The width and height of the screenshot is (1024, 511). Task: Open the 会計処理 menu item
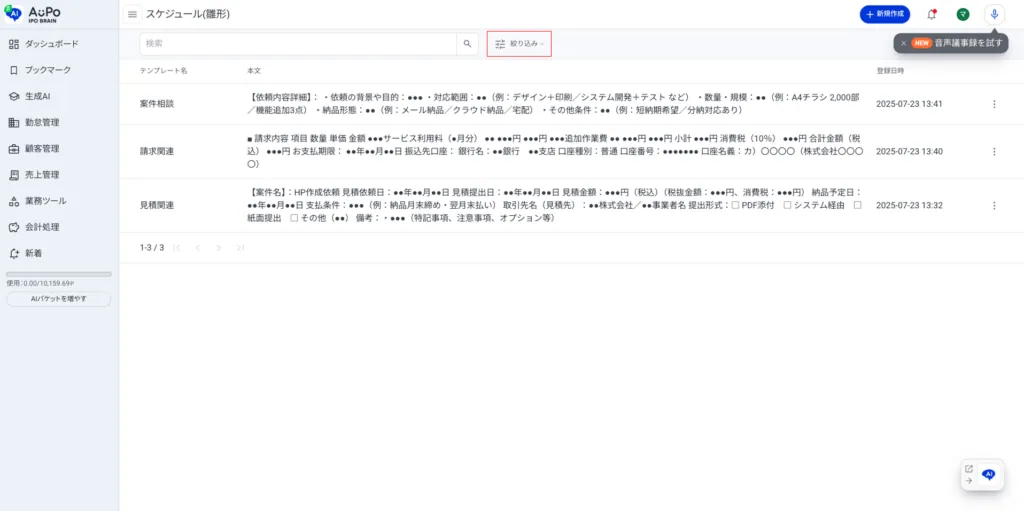pos(59,227)
